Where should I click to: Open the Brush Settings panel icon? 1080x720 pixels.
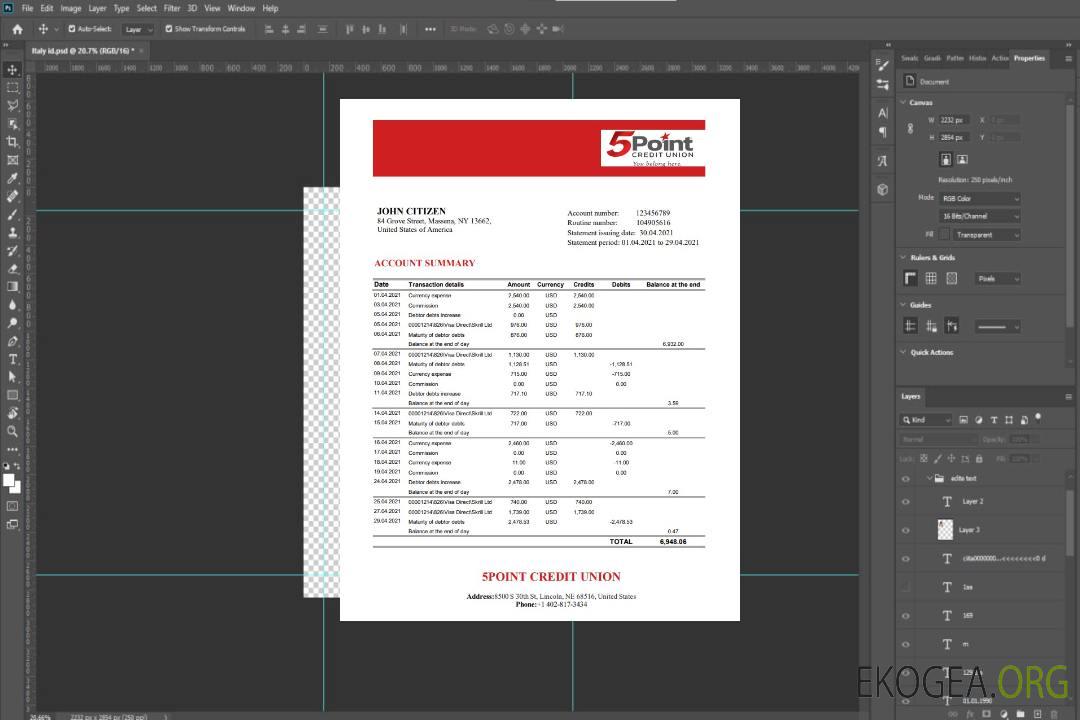(882, 65)
